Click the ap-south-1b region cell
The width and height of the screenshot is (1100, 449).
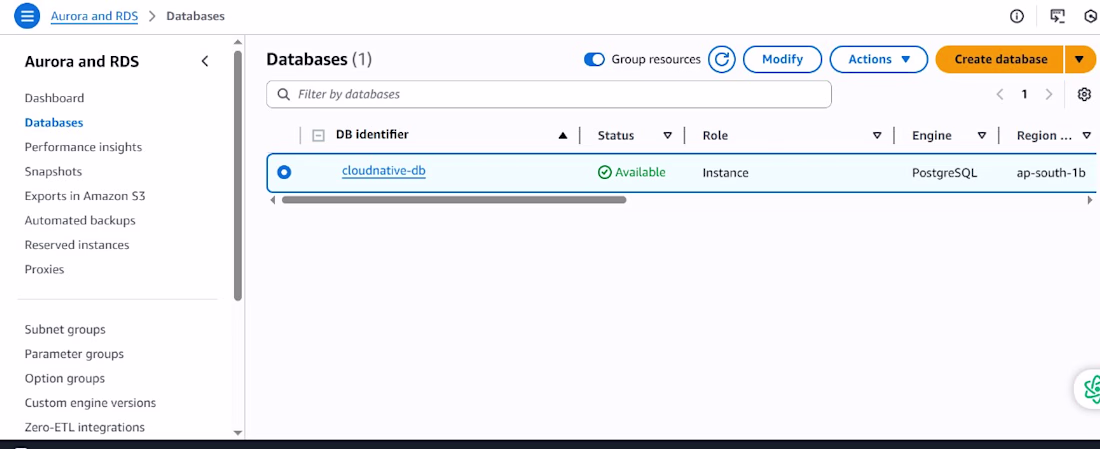1052,173
